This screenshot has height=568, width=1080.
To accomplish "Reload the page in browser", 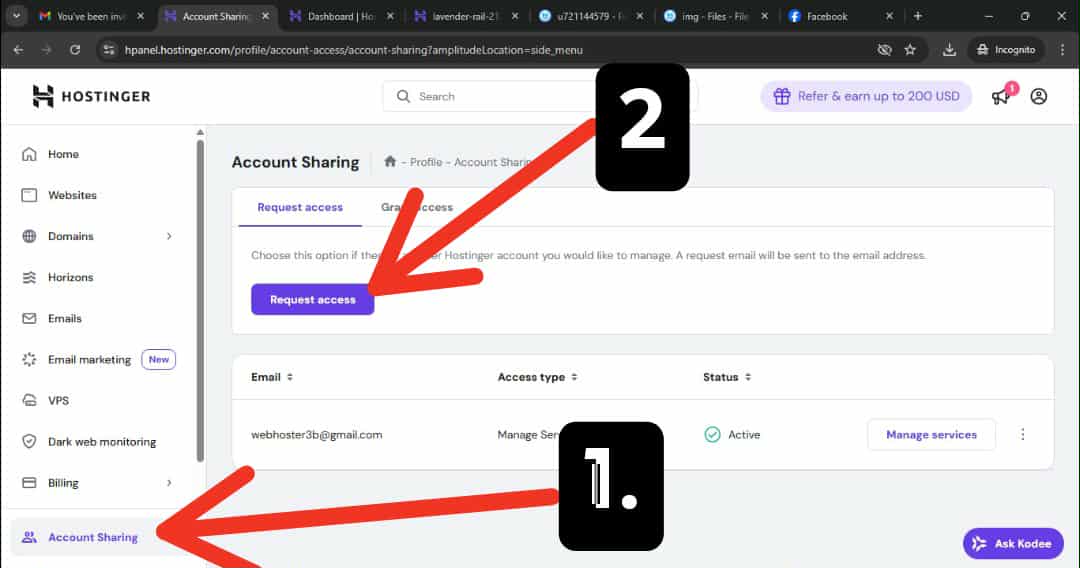I will click(x=75, y=49).
